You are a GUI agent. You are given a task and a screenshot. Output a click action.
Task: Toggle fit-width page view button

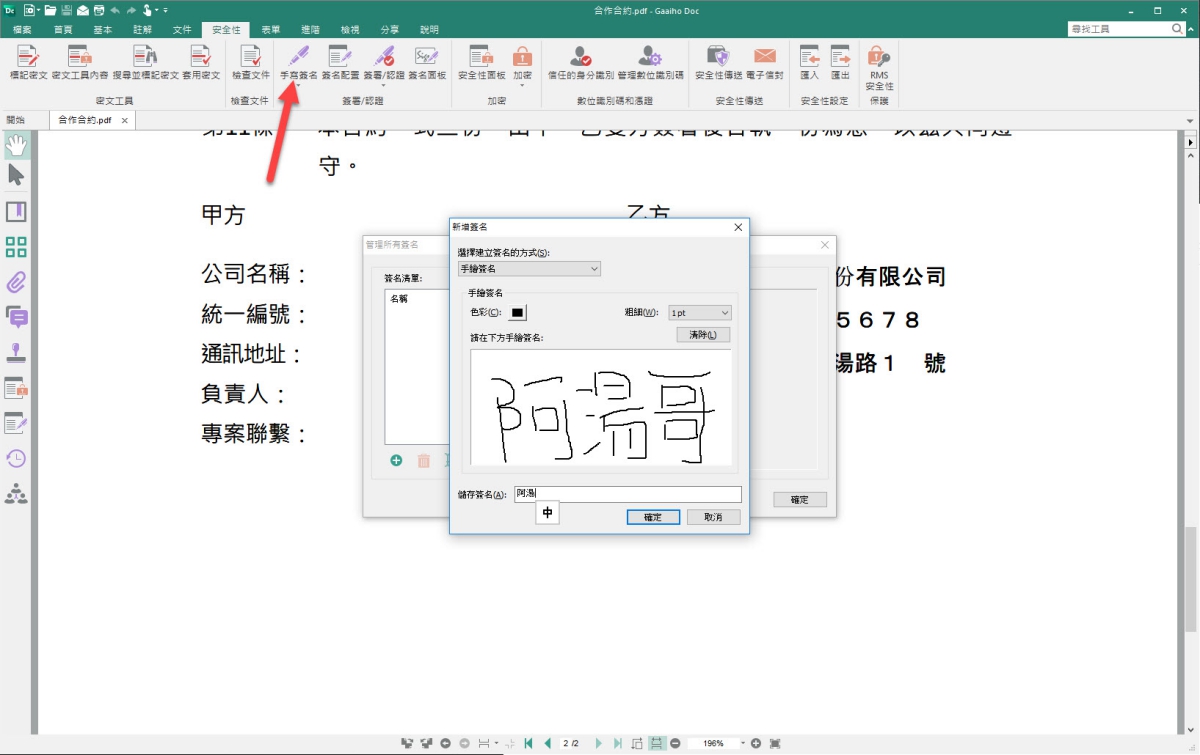[657, 744]
